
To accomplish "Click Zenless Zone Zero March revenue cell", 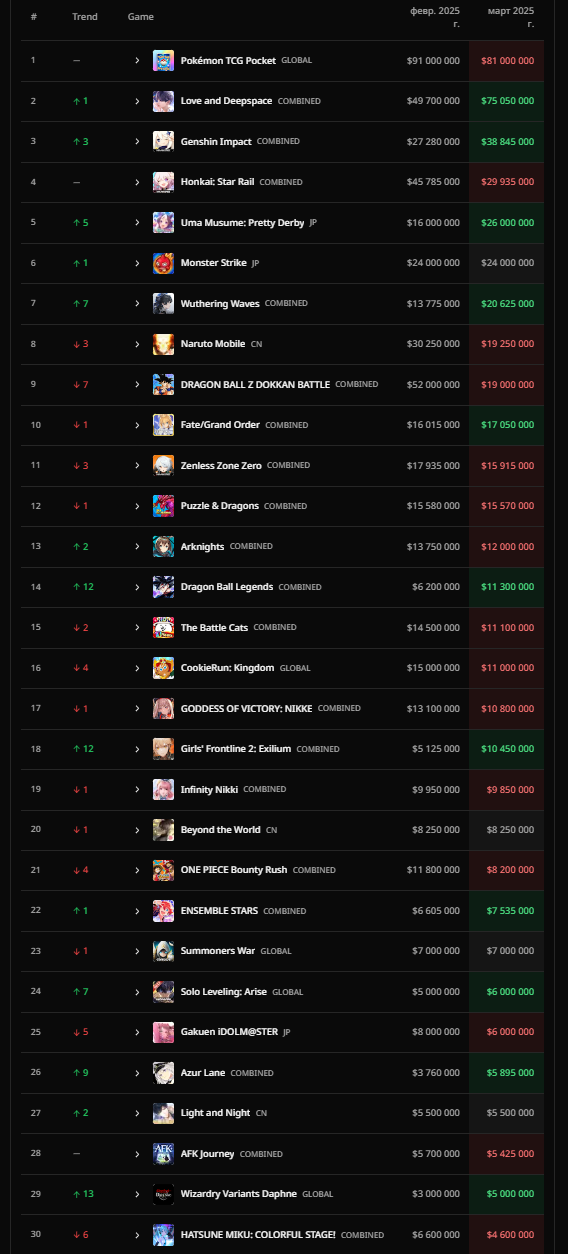I will (x=506, y=465).
